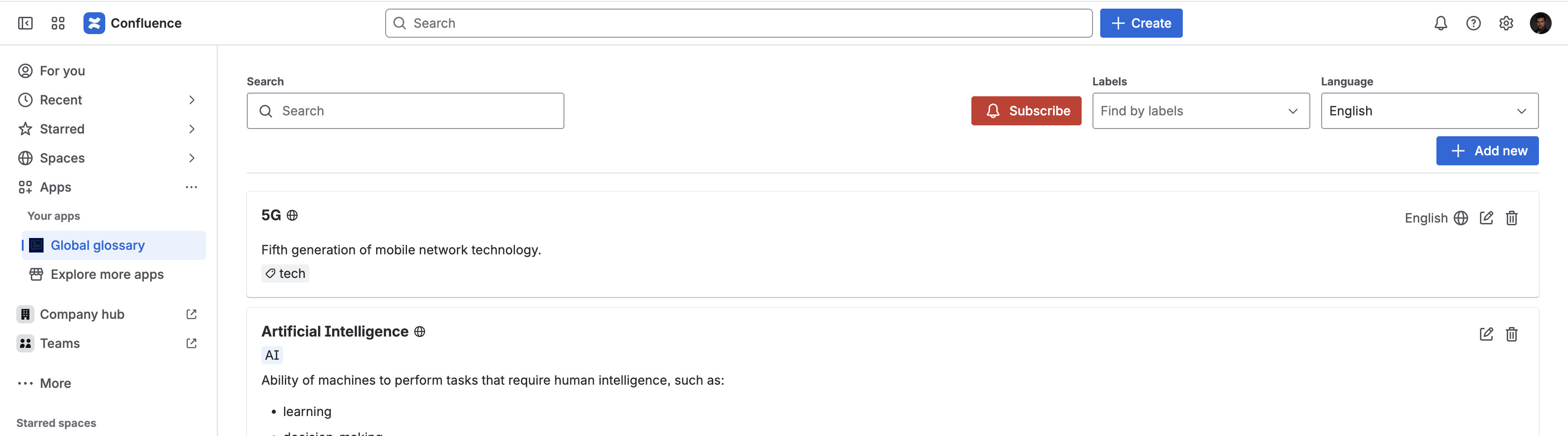Open the Atlassian app switcher grid
The height and width of the screenshot is (436, 1568).
tap(58, 23)
